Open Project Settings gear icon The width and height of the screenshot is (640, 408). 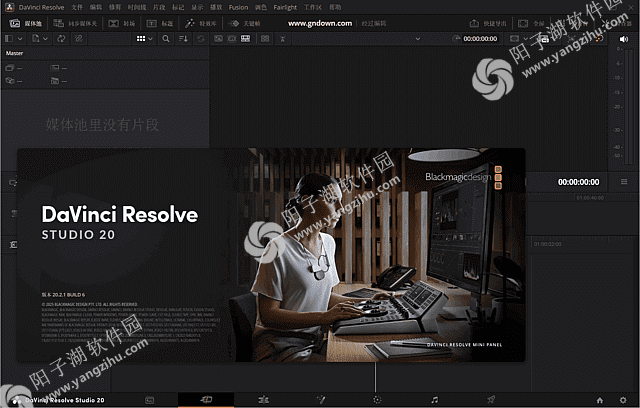pyautogui.click(x=623, y=400)
